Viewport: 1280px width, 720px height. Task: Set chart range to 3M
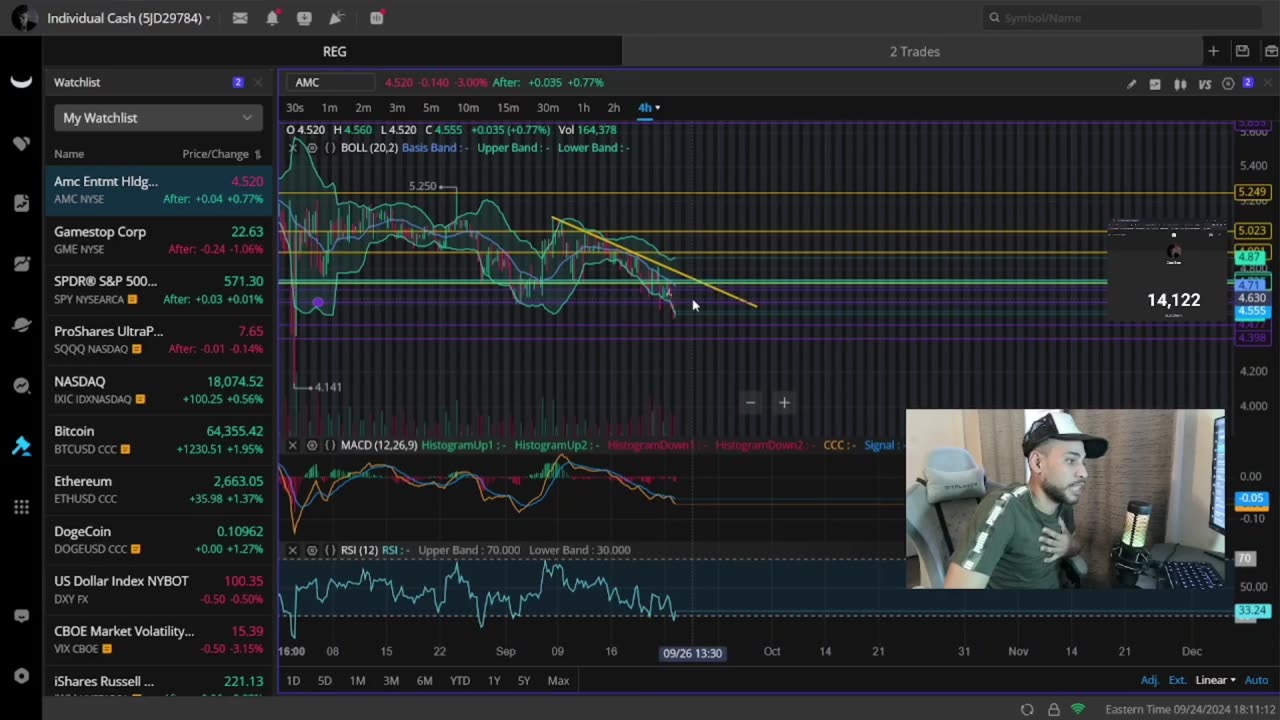pyautogui.click(x=391, y=681)
